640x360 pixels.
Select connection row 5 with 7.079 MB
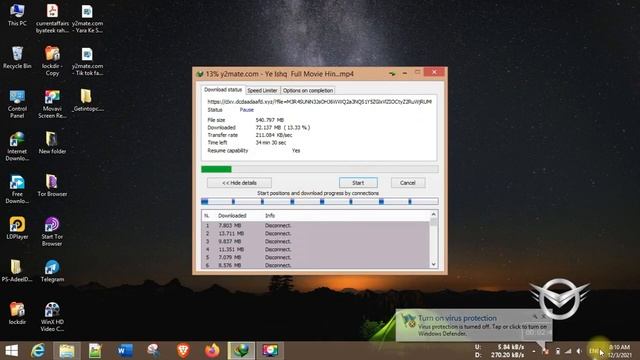pyautogui.click(x=315, y=257)
